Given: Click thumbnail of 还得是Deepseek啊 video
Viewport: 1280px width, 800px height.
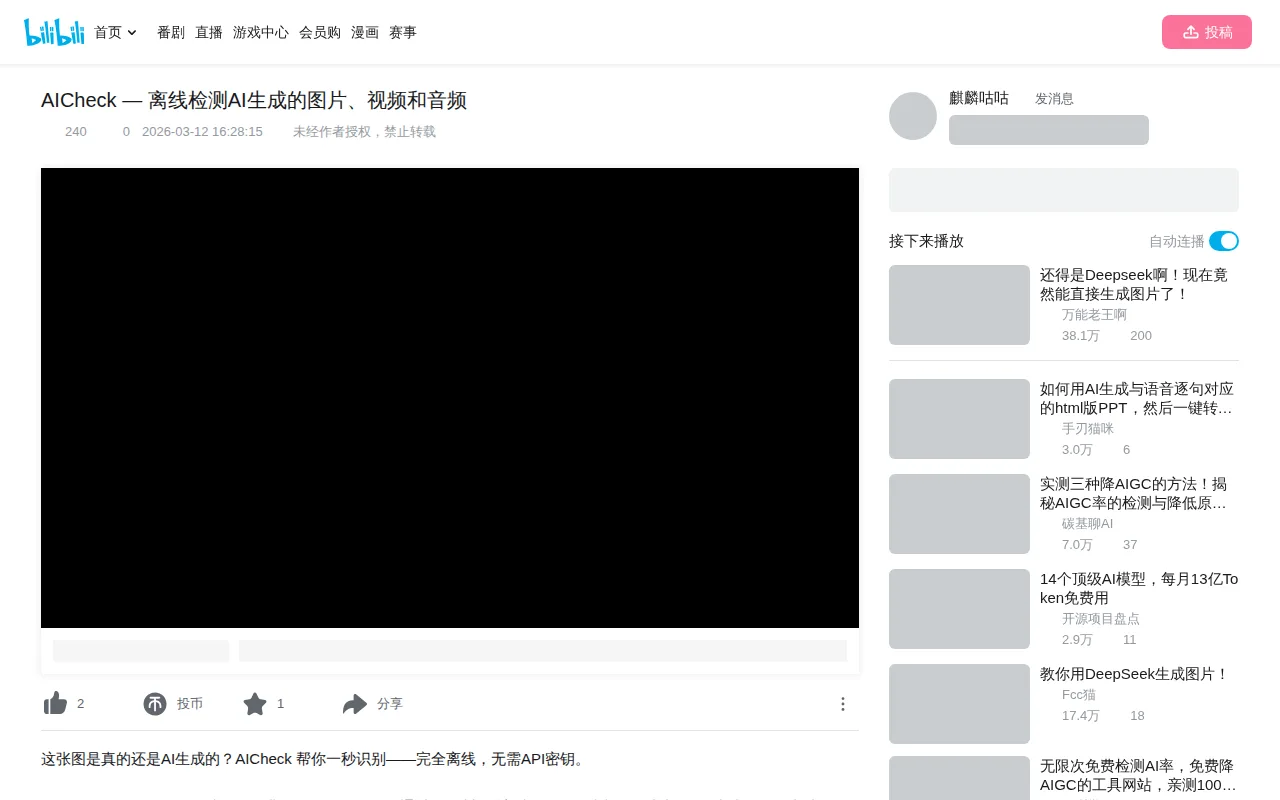Looking at the screenshot, I should pos(959,305).
